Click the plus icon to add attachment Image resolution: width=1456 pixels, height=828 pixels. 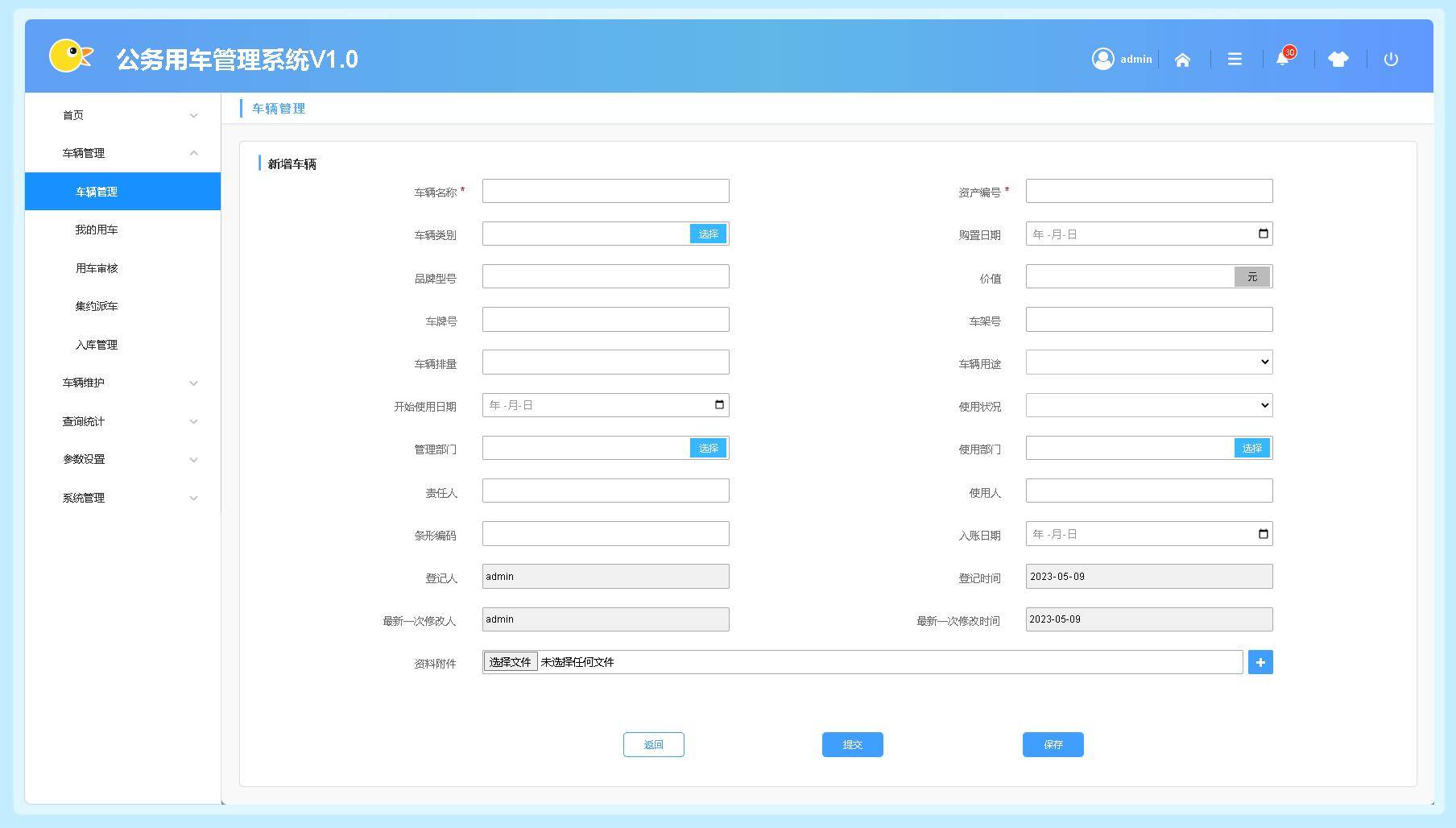[1260, 662]
